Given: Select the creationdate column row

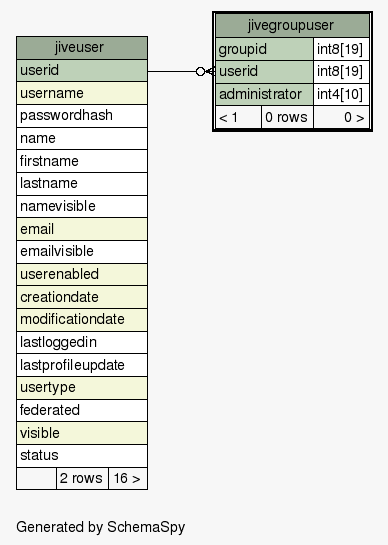Looking at the screenshot, I should [x=82, y=297].
